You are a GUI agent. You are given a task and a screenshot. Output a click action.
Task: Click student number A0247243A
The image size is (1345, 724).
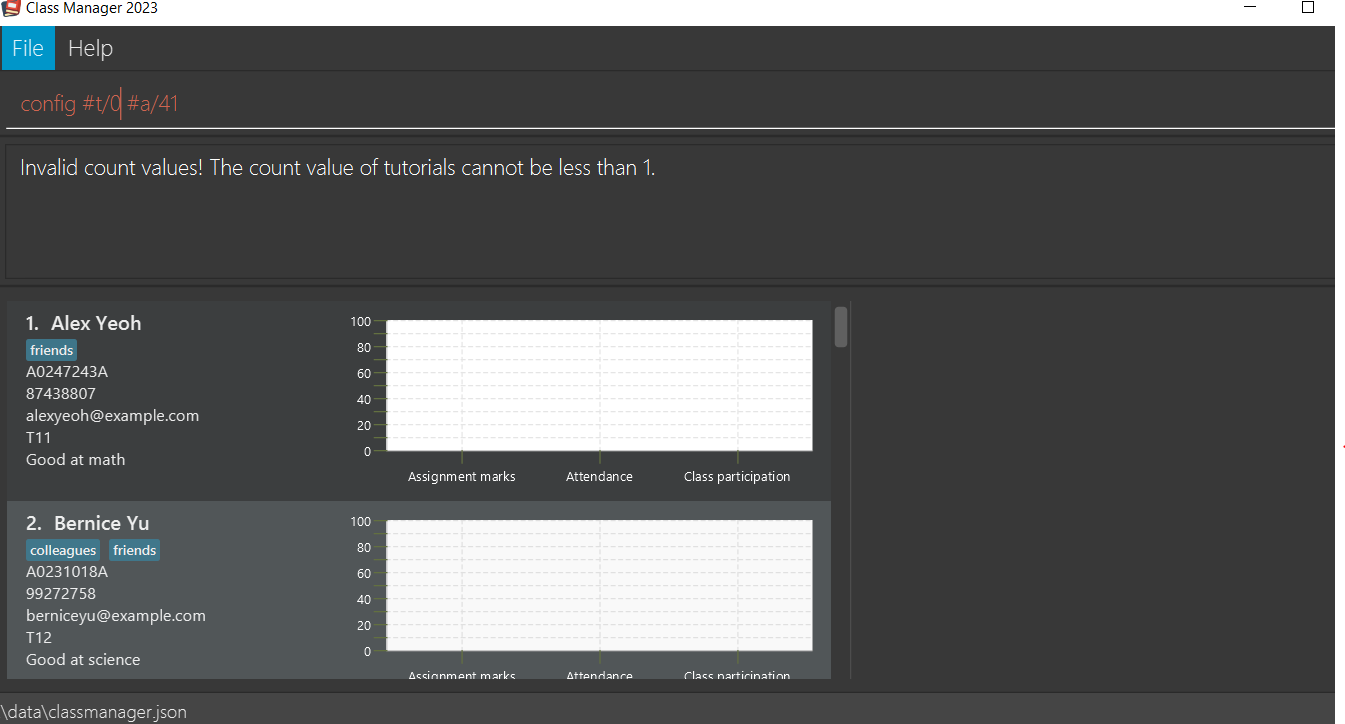tap(67, 372)
